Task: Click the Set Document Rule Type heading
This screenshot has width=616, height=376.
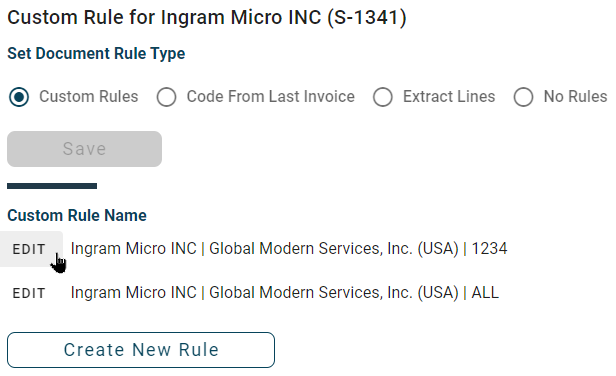Action: click(x=96, y=54)
